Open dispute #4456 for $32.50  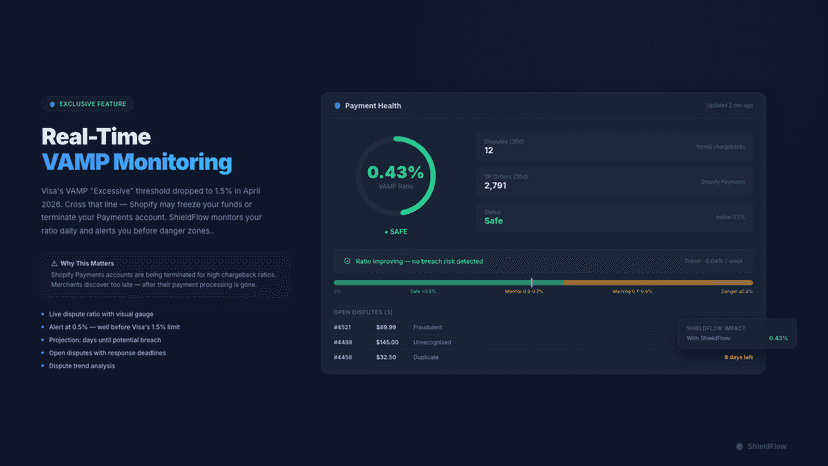(x=543, y=357)
